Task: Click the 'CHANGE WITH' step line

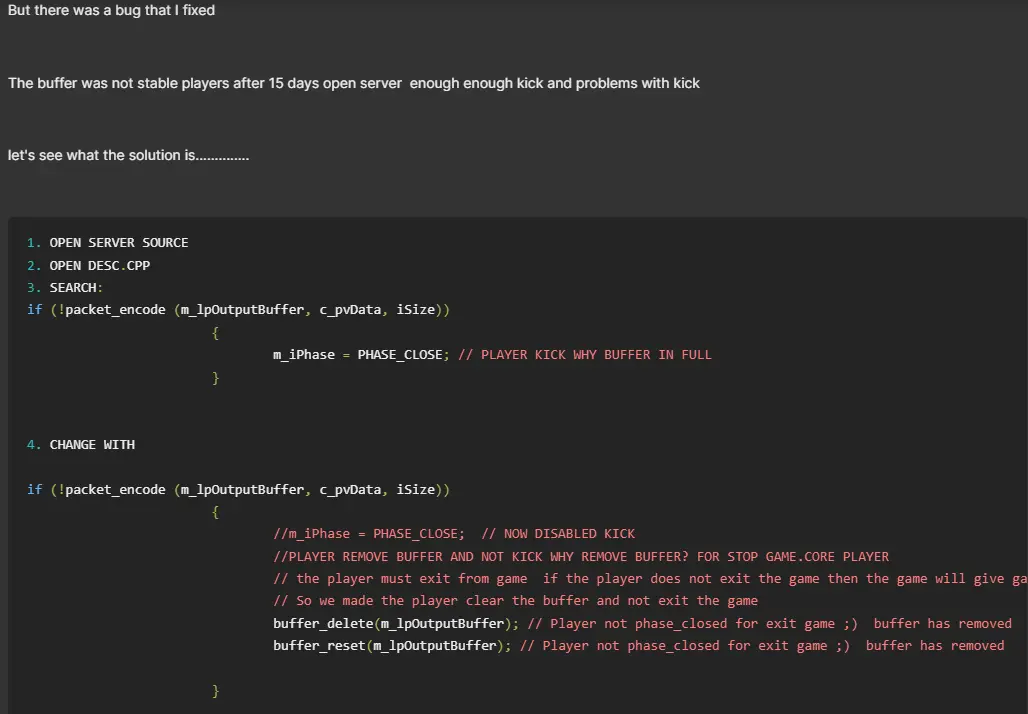Action: pos(92,444)
